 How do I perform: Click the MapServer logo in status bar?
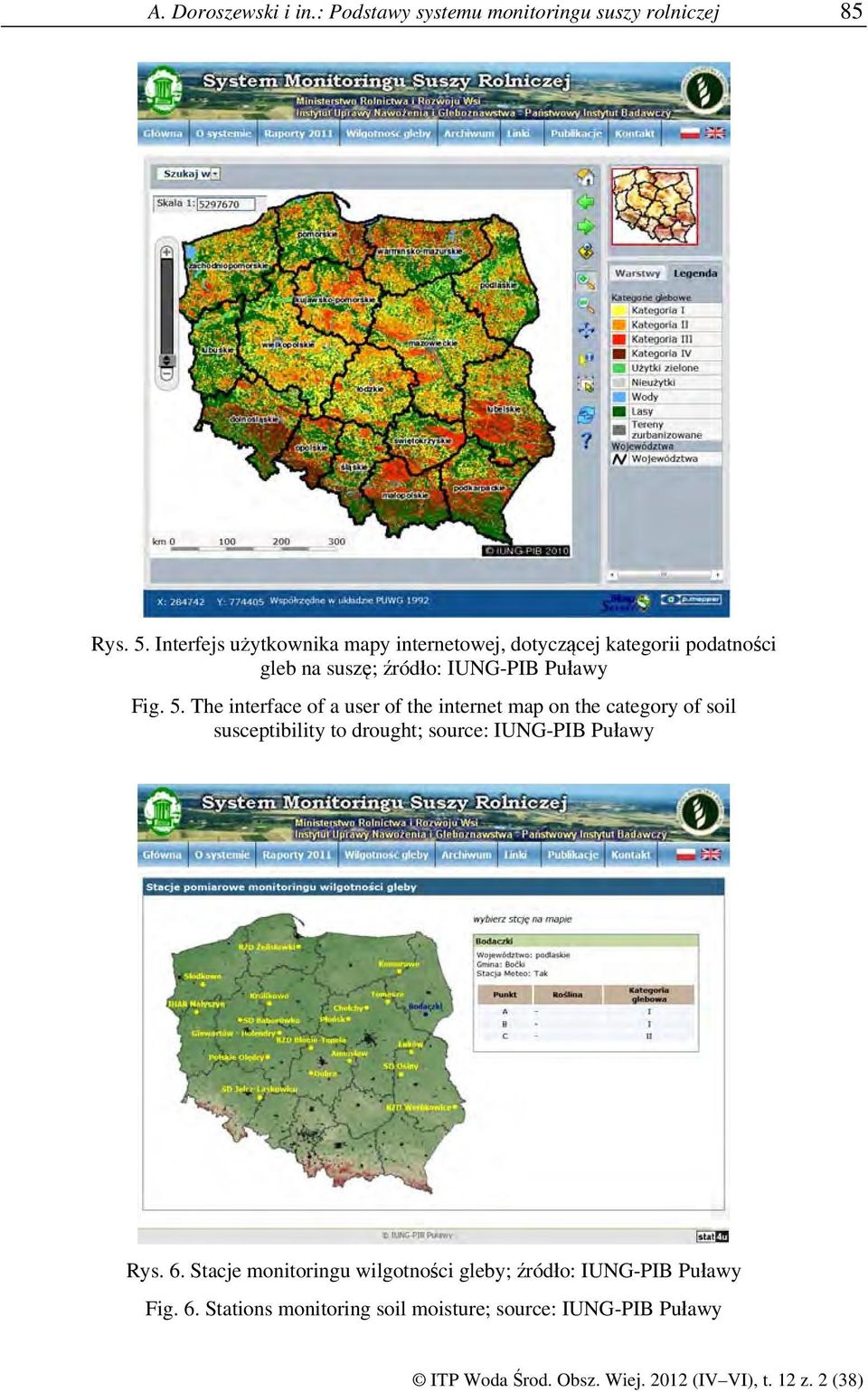[x=627, y=601]
